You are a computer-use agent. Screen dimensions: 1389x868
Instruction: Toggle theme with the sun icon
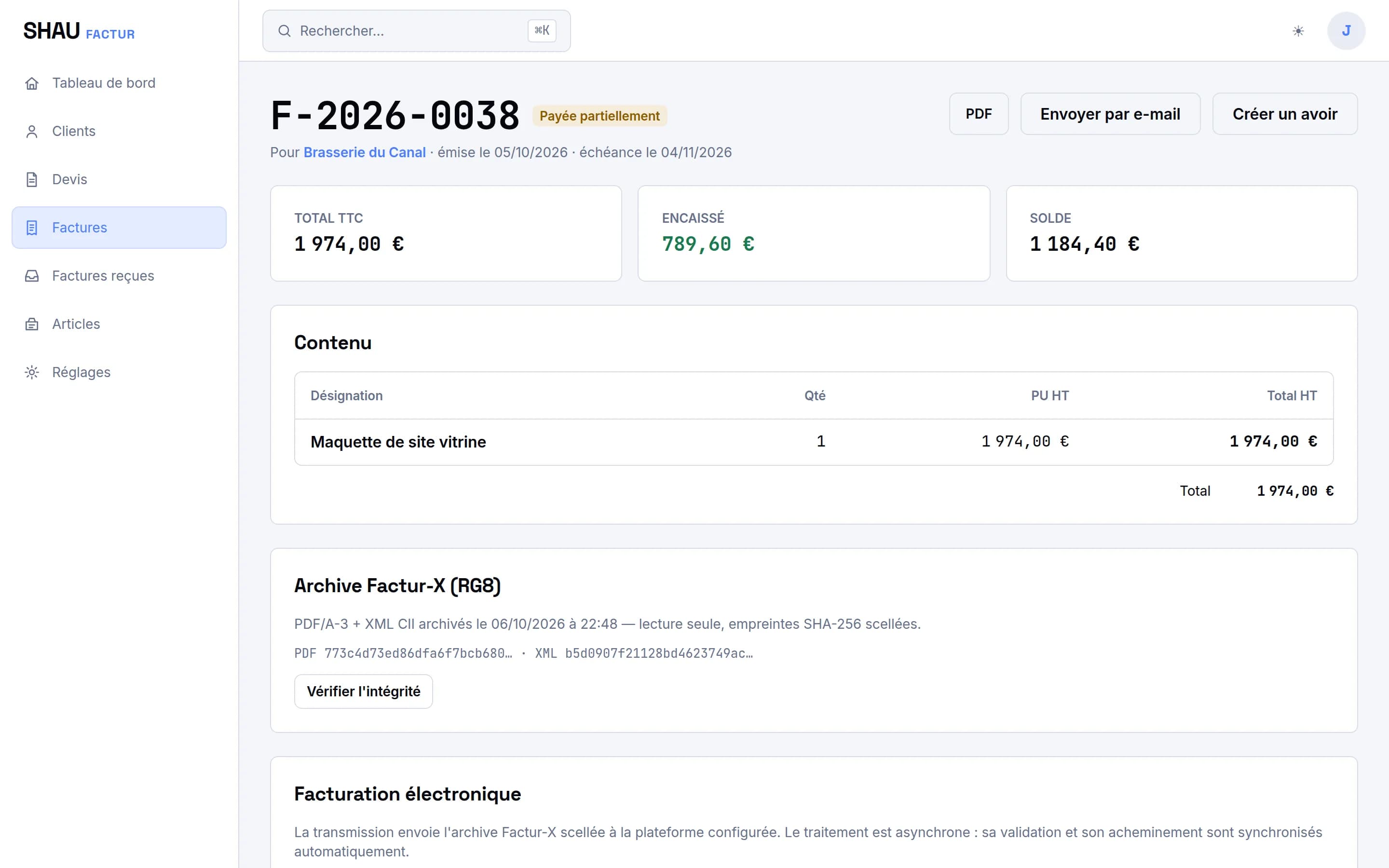click(1298, 31)
